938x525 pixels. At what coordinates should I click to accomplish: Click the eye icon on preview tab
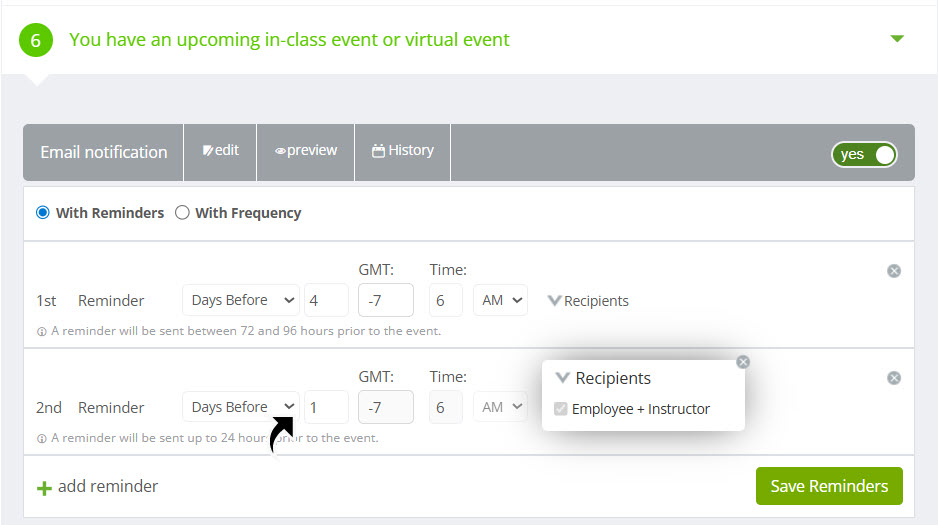280,151
